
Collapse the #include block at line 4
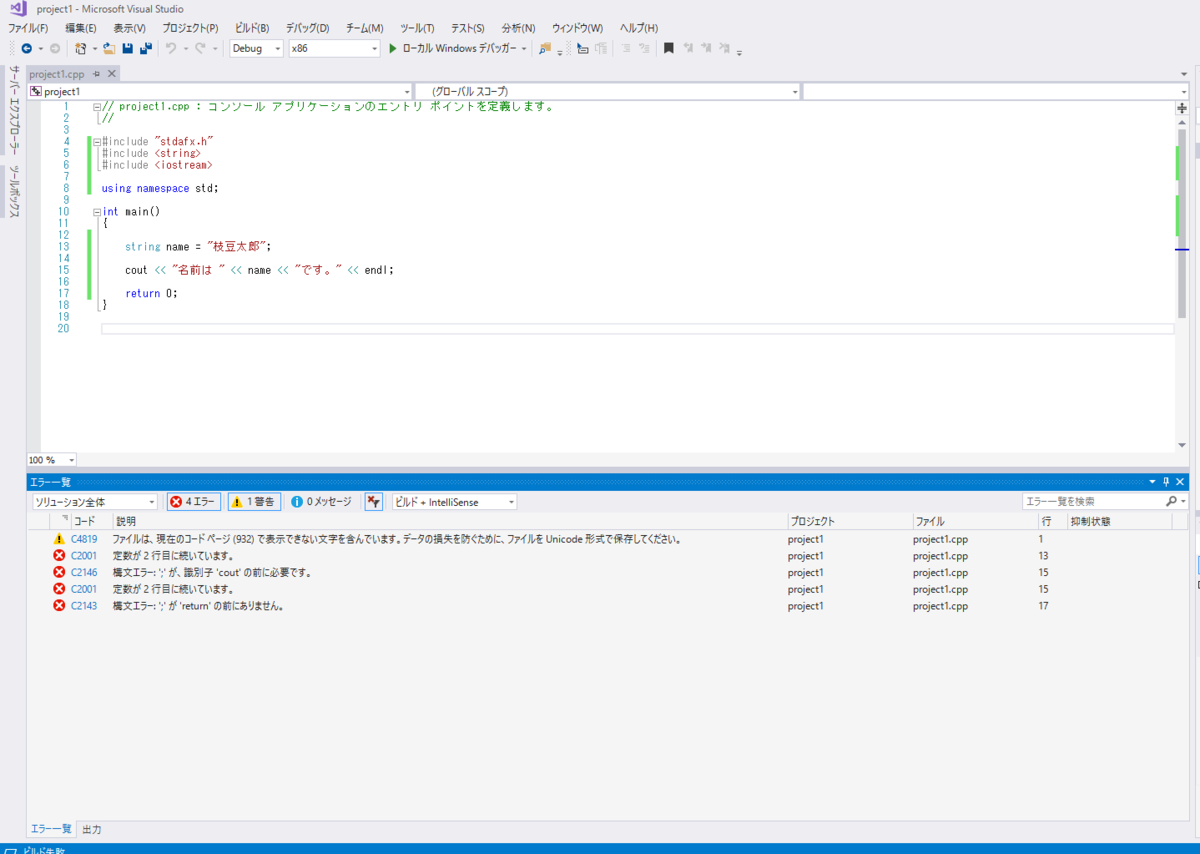(96, 142)
